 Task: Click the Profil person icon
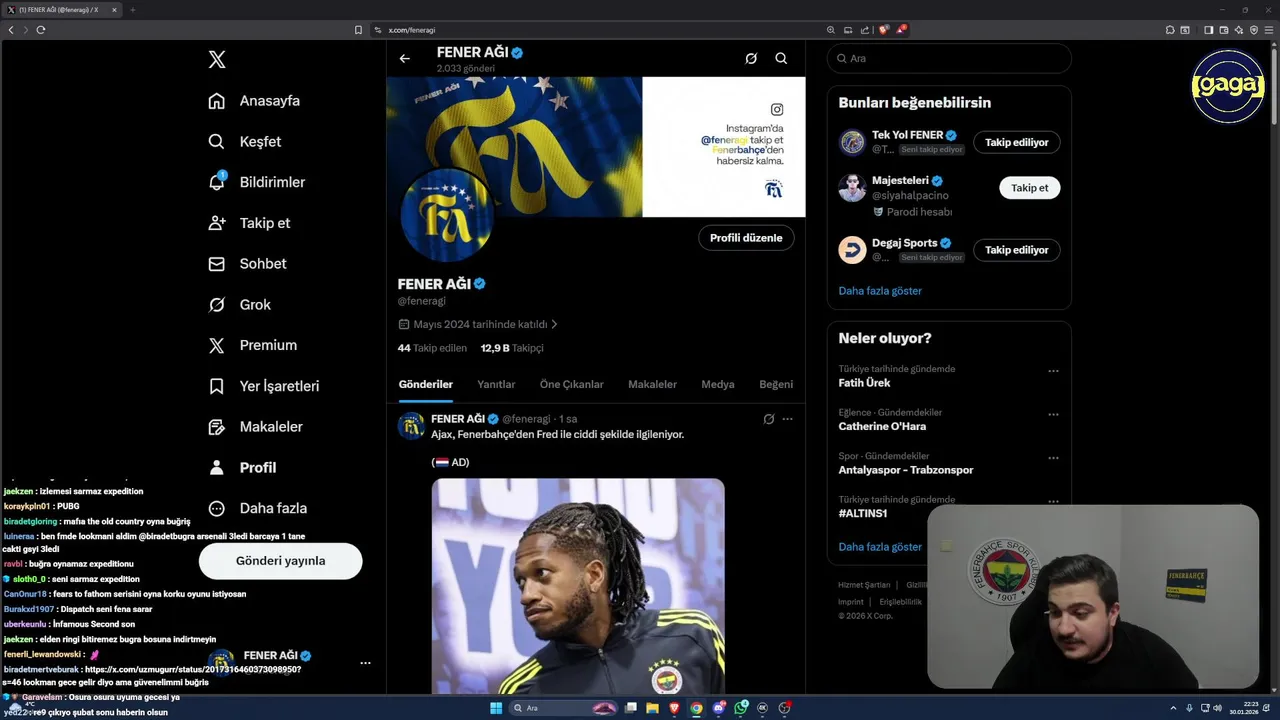[x=216, y=467]
